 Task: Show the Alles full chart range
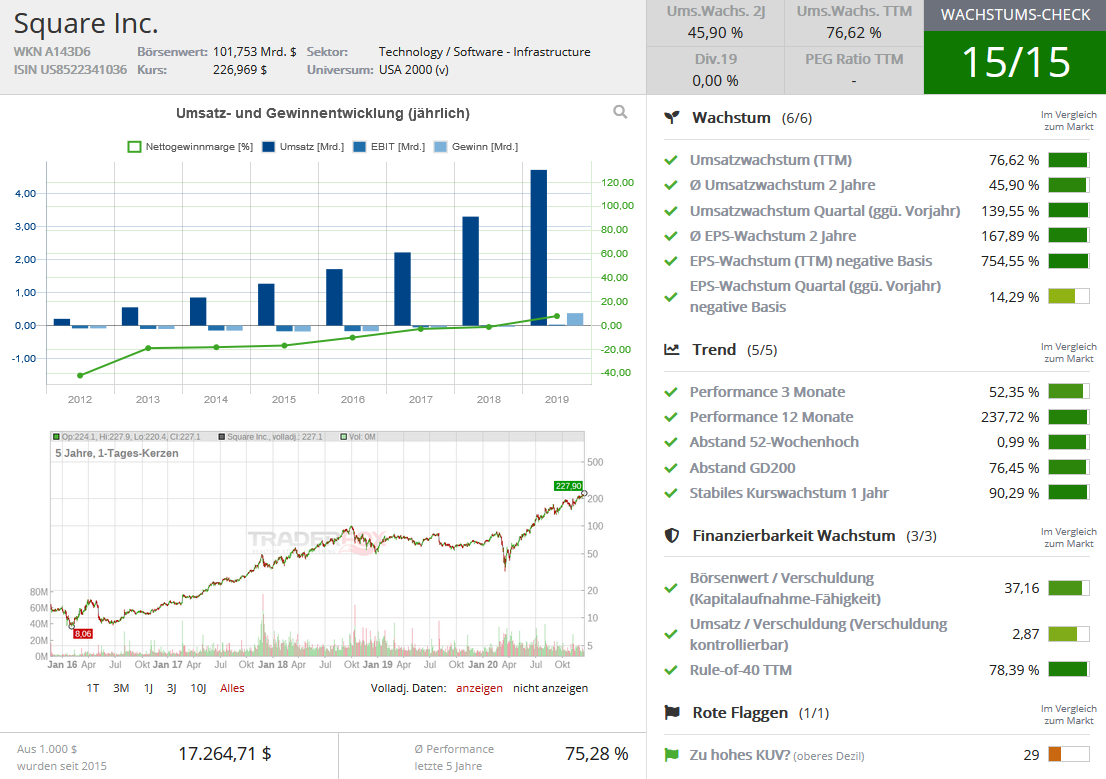[232, 688]
